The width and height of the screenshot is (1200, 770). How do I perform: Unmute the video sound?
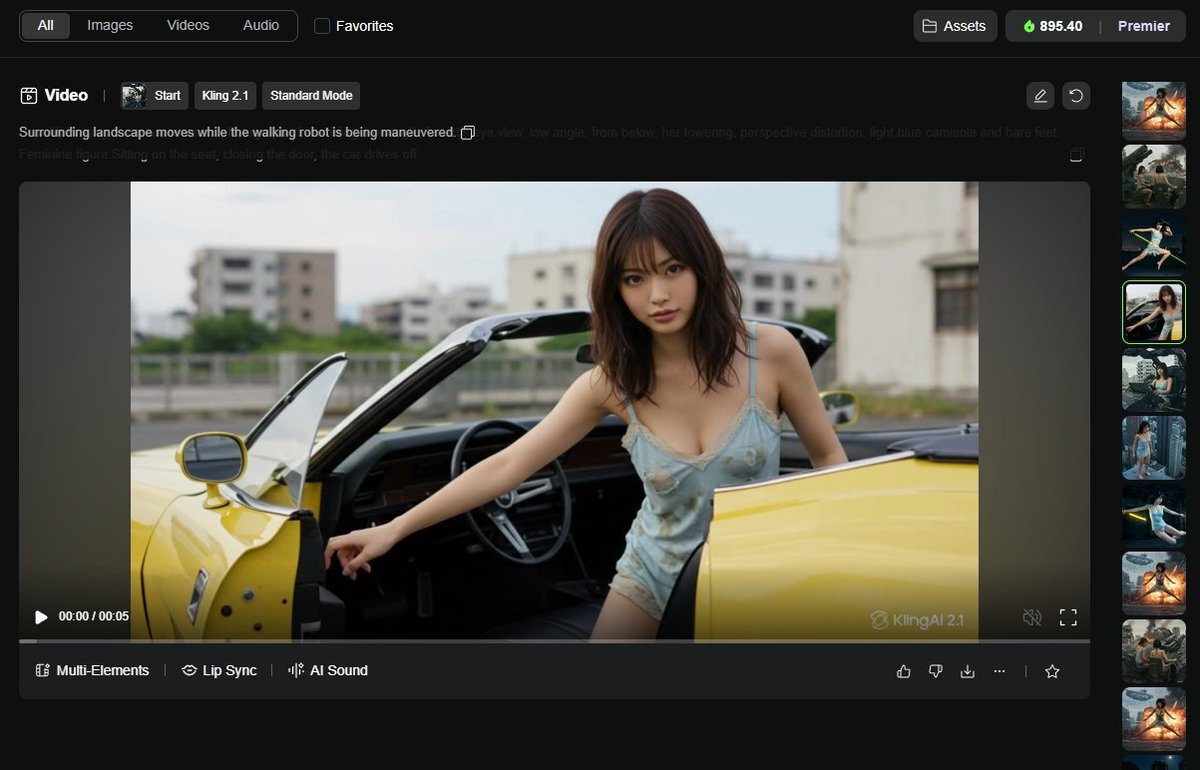(x=1032, y=618)
